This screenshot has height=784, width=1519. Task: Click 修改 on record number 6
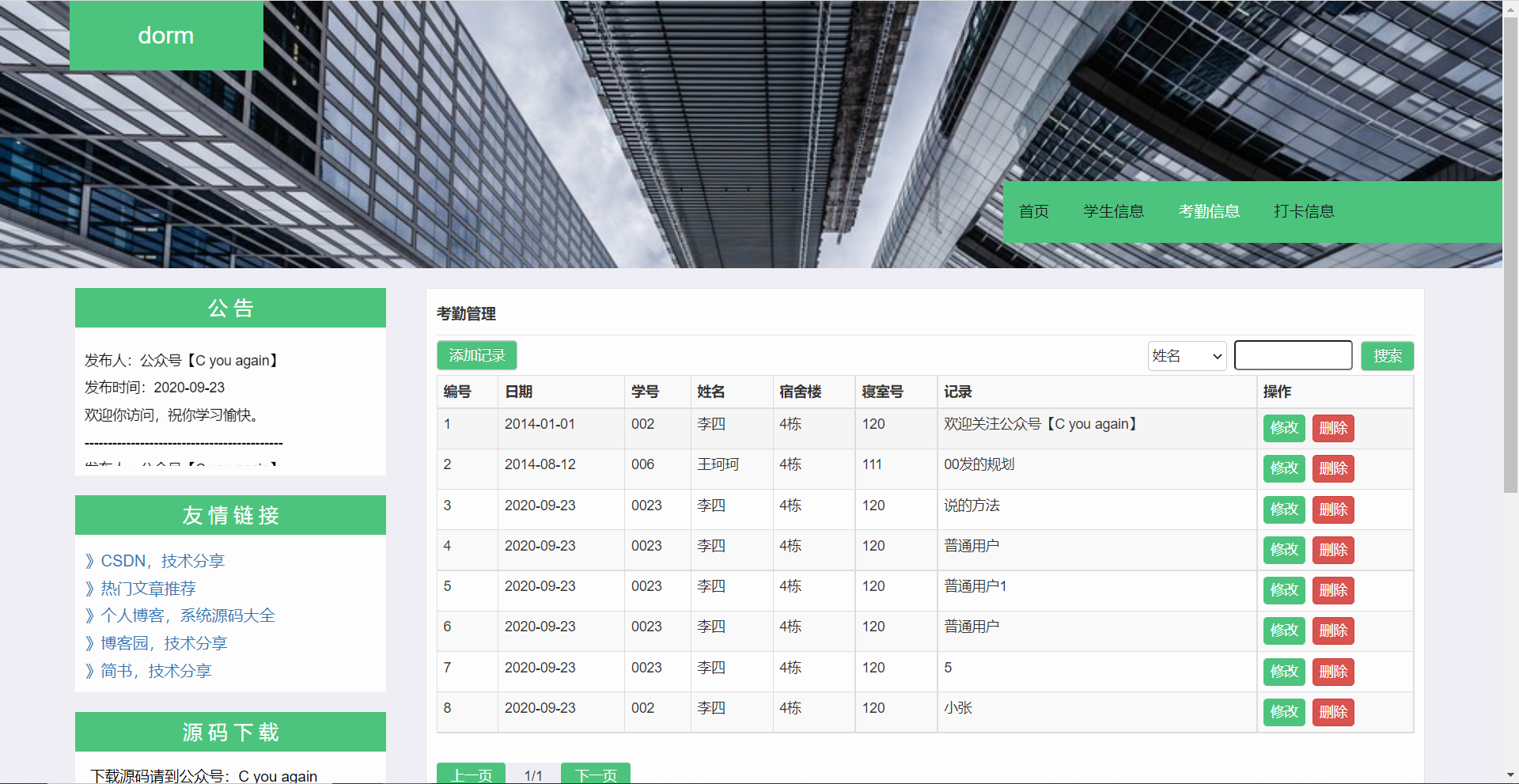pos(1284,631)
